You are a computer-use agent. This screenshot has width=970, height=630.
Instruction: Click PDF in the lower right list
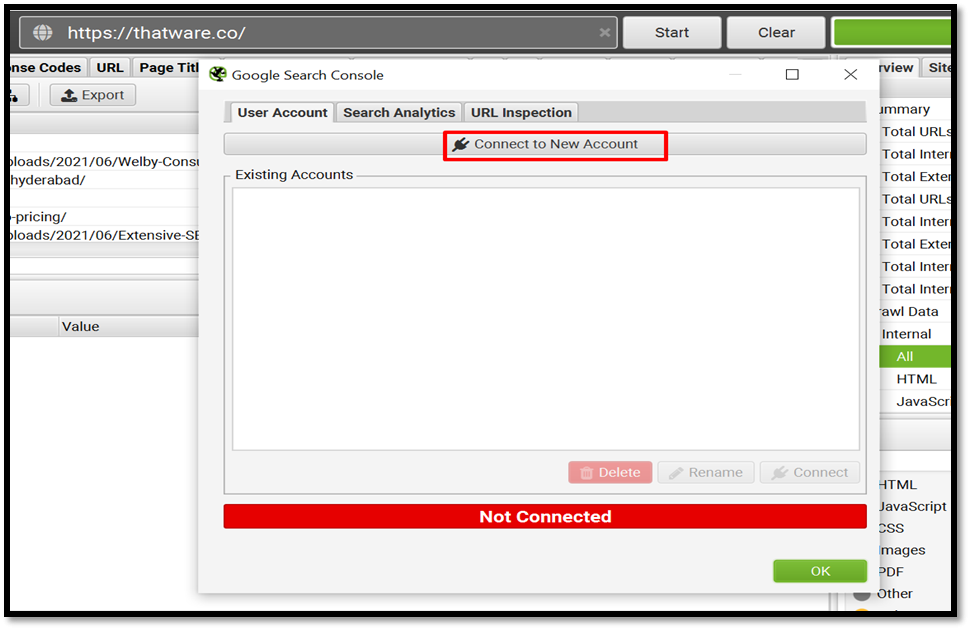pyautogui.click(x=891, y=571)
